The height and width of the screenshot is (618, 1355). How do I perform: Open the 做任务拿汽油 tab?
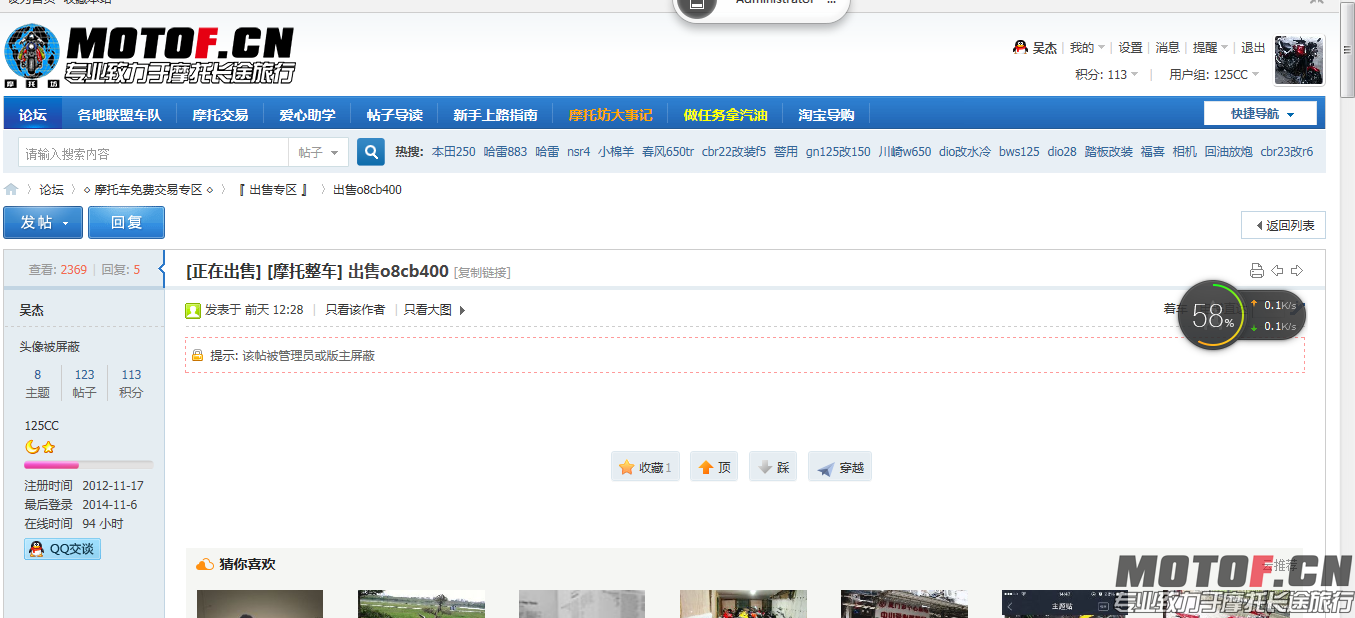[x=725, y=114]
